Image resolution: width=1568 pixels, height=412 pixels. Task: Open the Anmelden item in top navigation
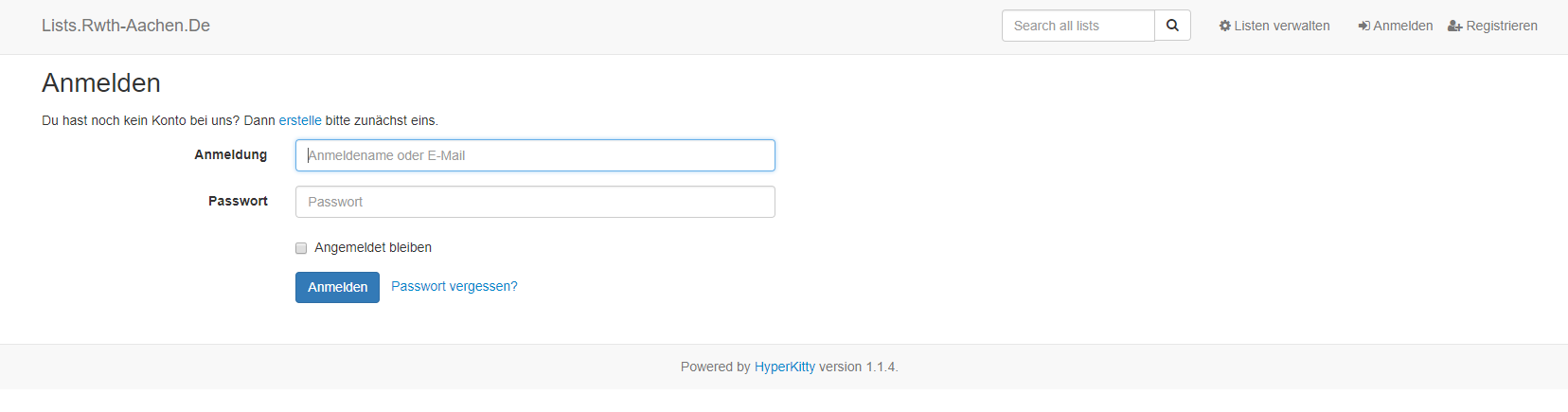pos(1402,26)
